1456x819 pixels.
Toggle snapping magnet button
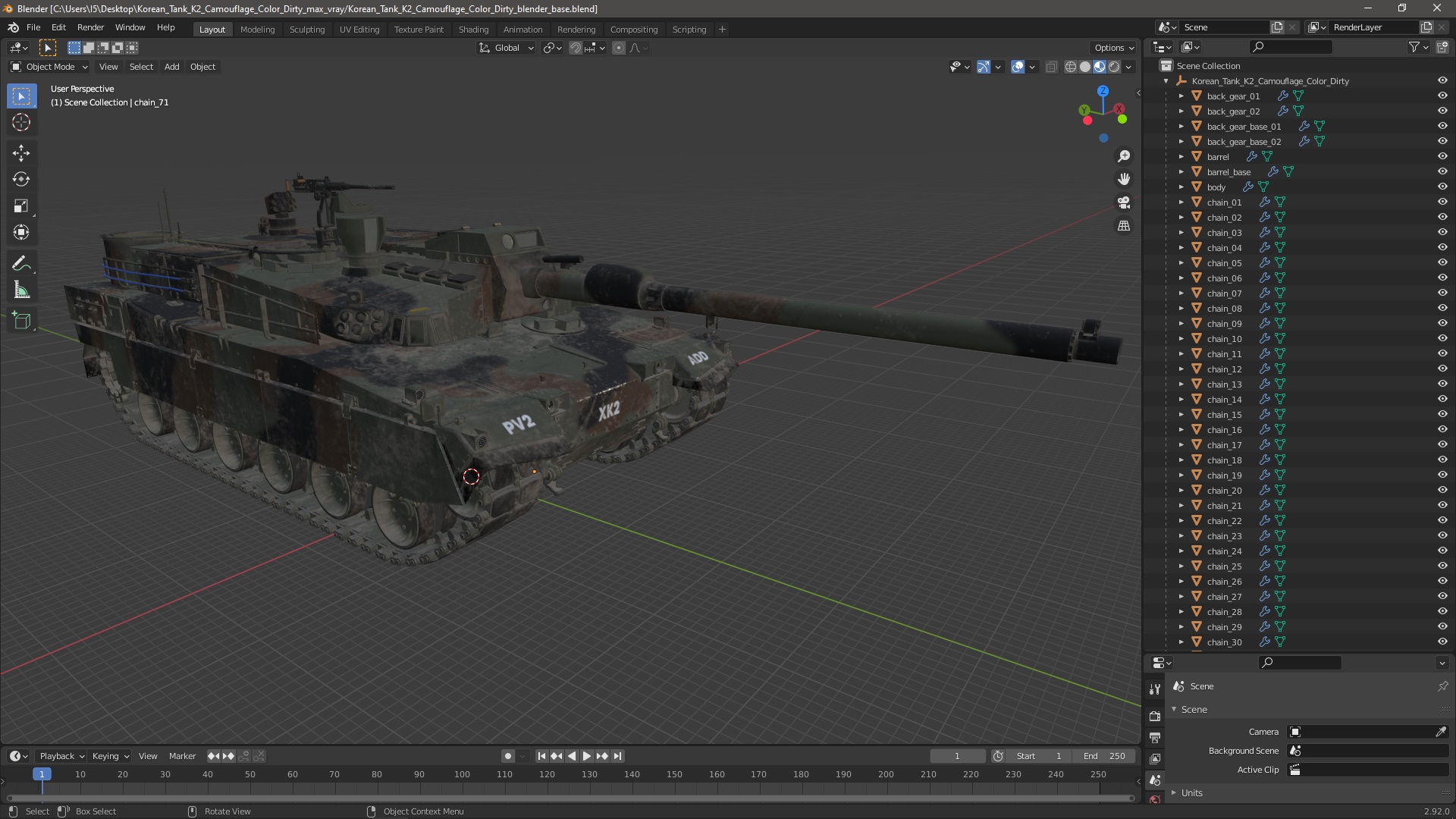(x=576, y=48)
